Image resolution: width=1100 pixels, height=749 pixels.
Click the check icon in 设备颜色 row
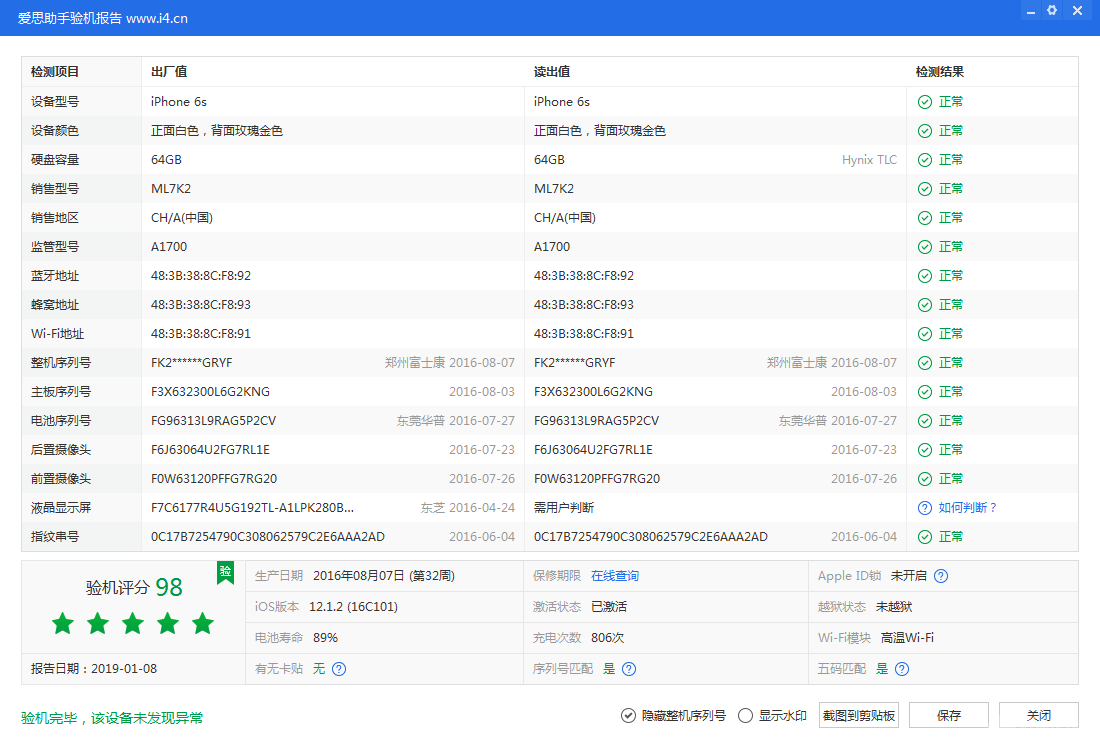tap(925, 130)
